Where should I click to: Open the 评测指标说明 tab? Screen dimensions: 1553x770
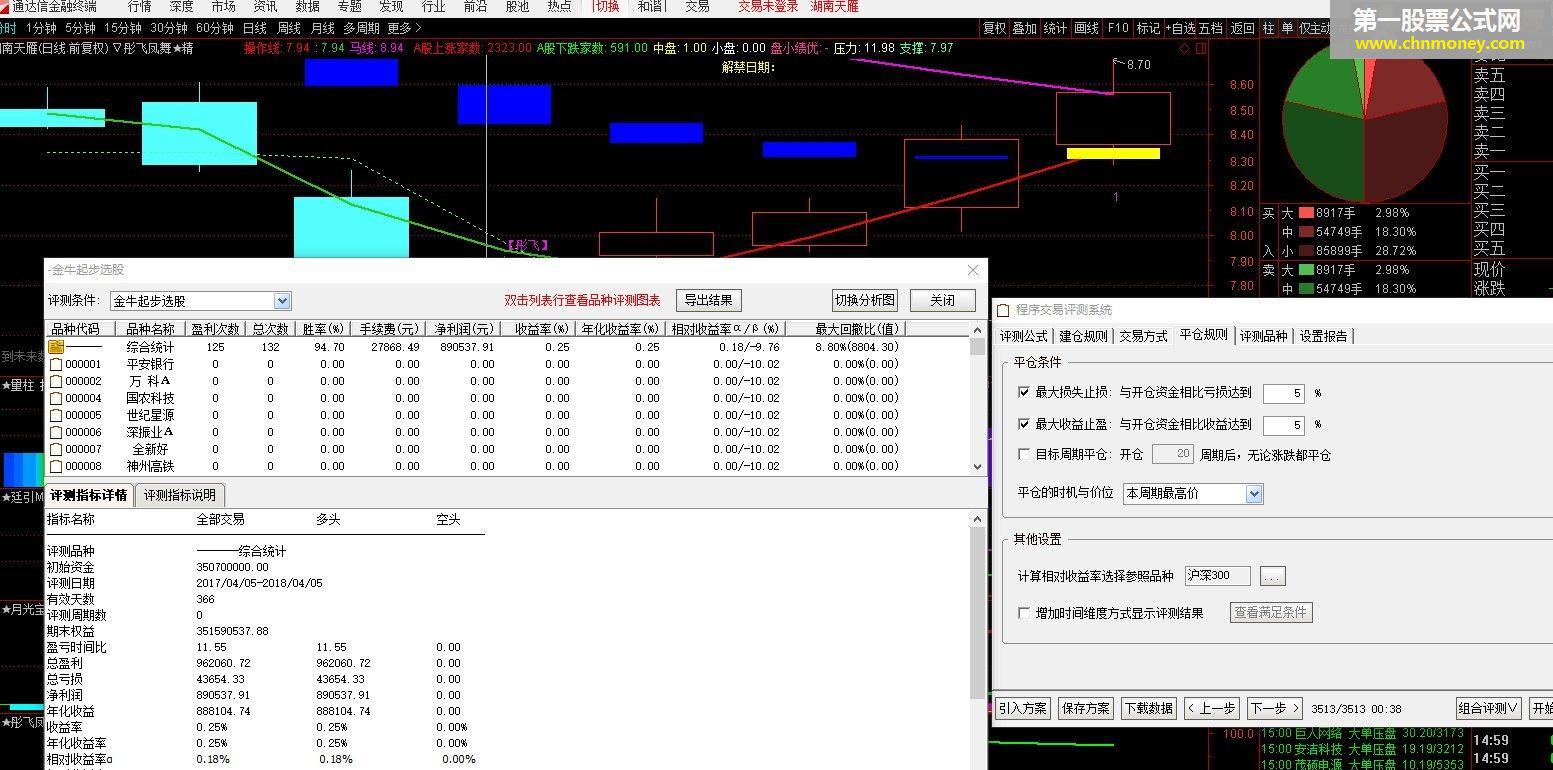pyautogui.click(x=179, y=495)
